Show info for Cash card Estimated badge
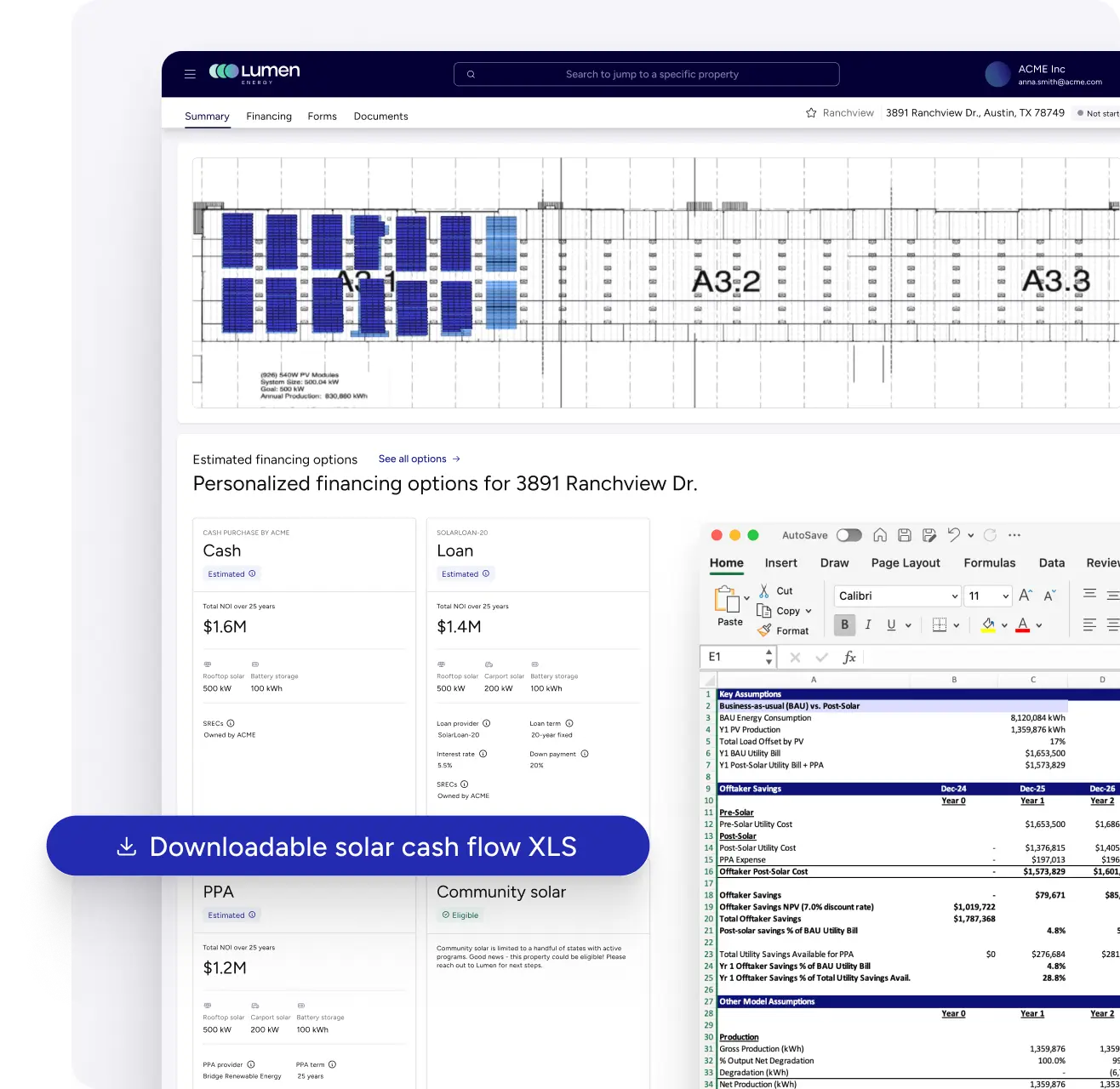 click(x=252, y=573)
